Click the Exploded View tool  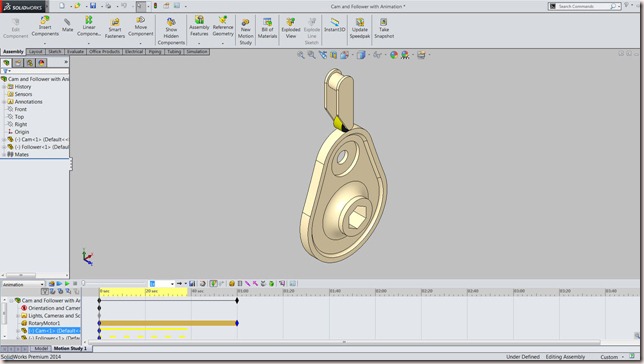tap(291, 28)
